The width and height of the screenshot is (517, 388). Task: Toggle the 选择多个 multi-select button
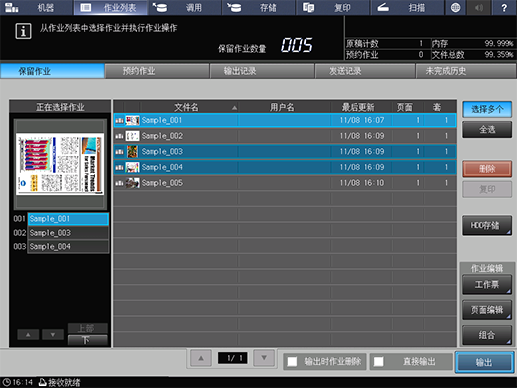(487, 109)
